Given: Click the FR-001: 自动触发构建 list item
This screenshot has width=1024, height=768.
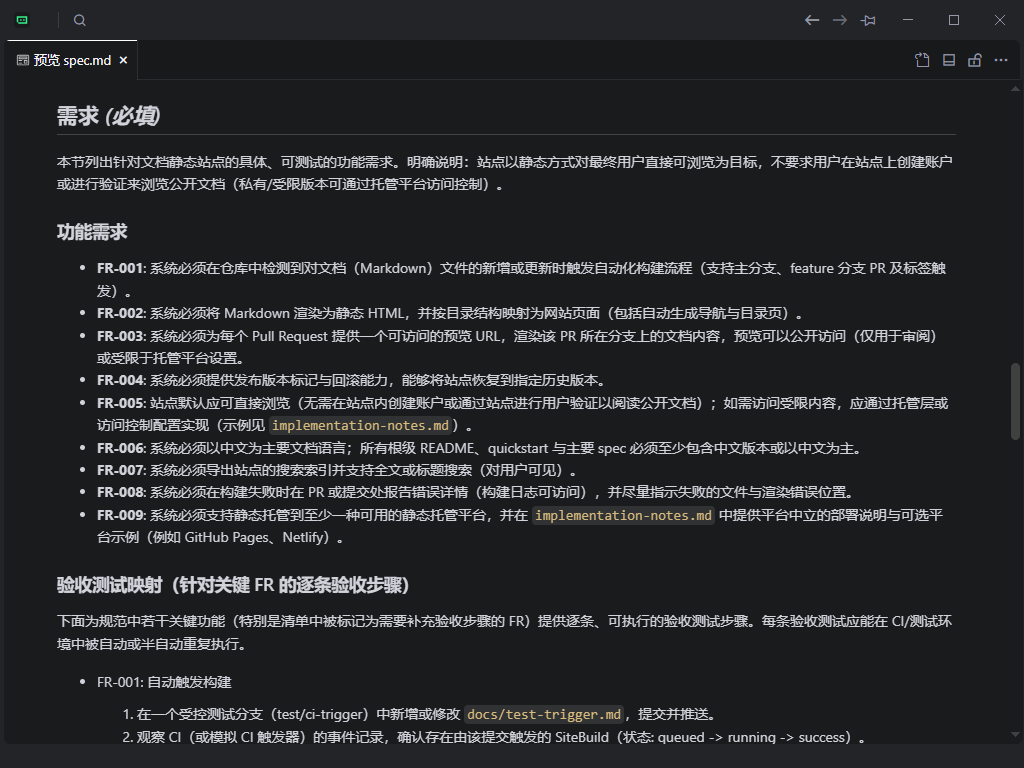Looking at the screenshot, I should tap(164, 682).
